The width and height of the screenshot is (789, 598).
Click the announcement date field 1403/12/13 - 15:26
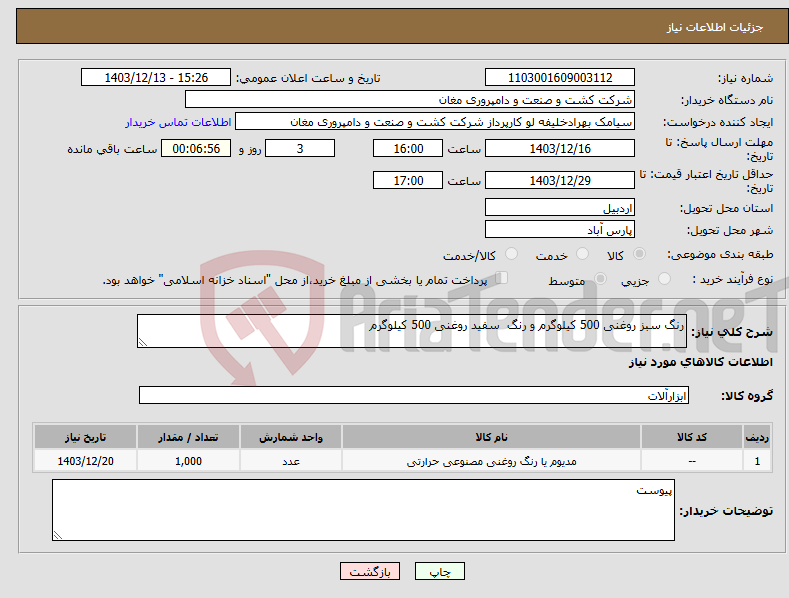pyautogui.click(x=156, y=78)
